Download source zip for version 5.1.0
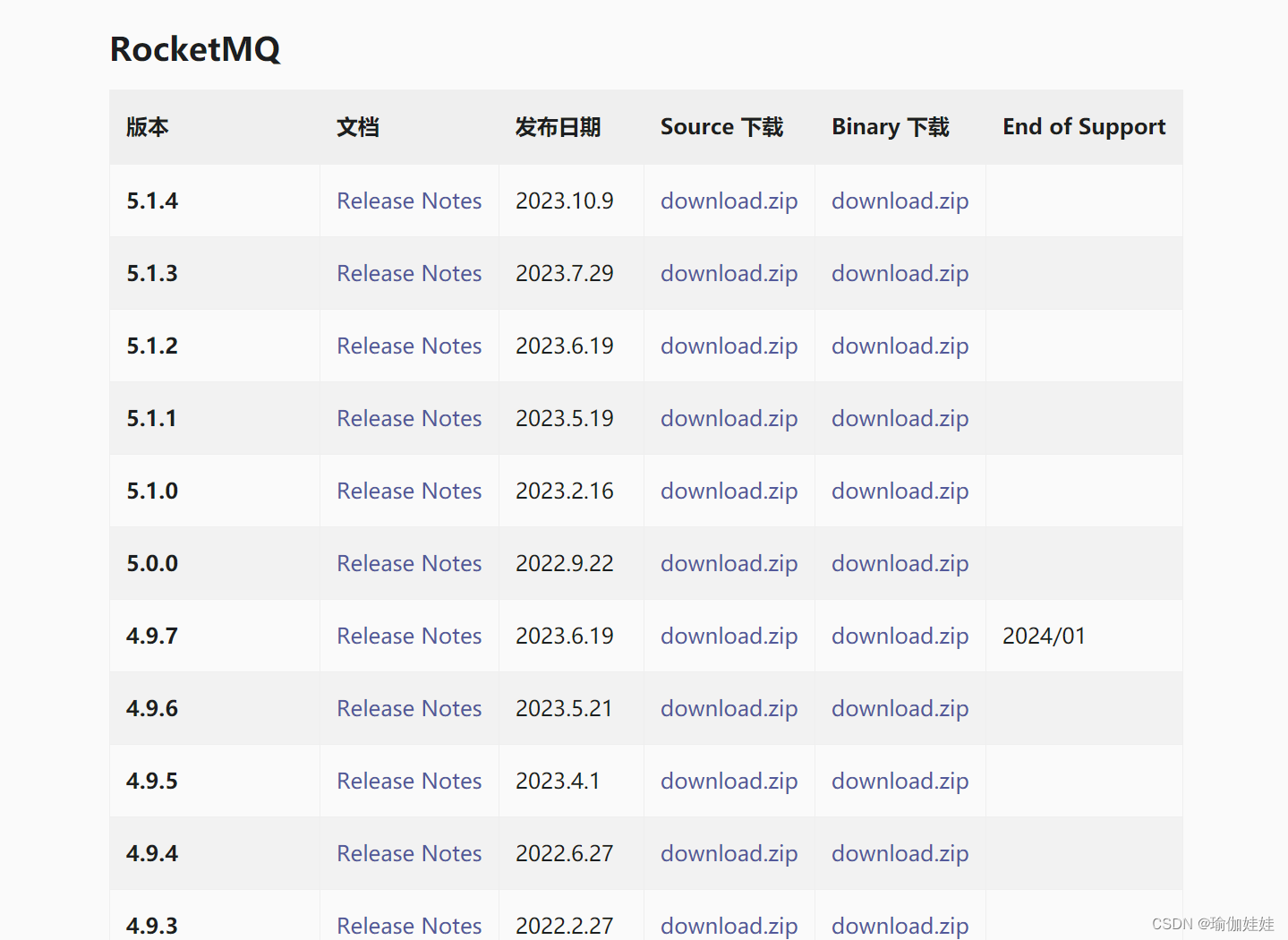1288x940 pixels. click(x=729, y=491)
